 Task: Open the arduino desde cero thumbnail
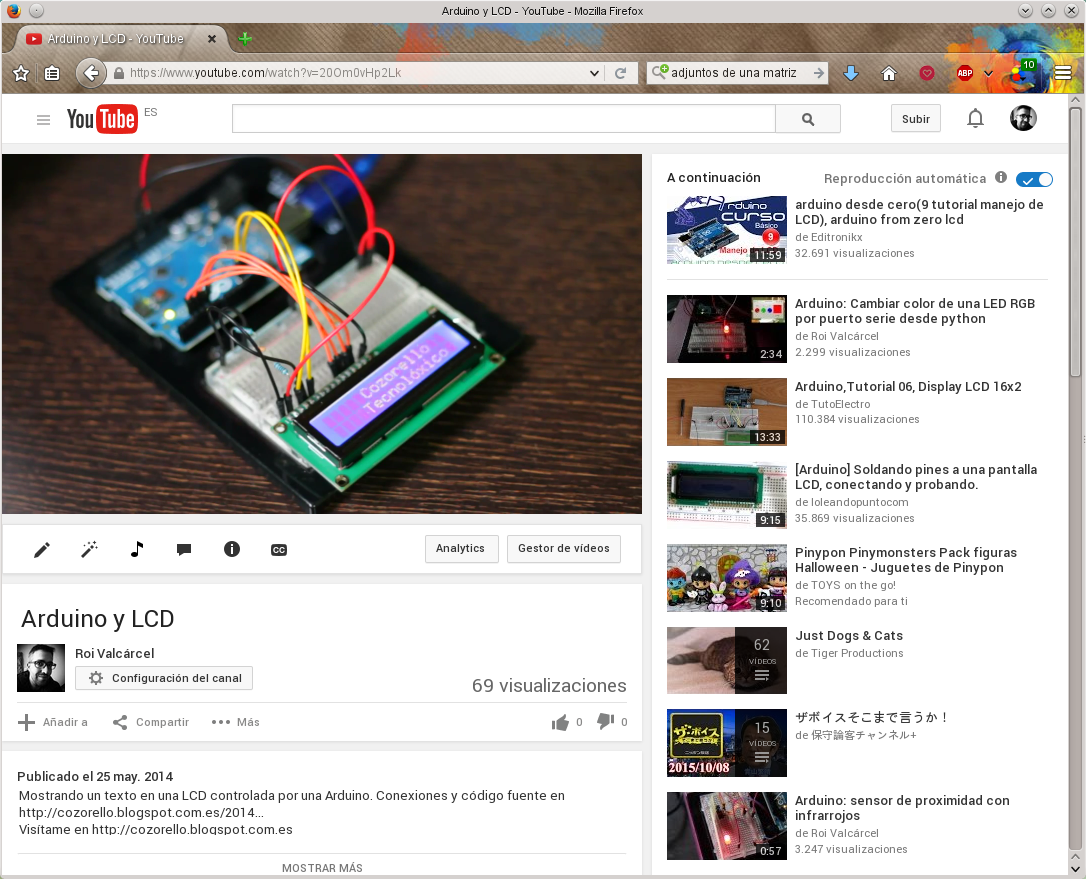coord(727,230)
